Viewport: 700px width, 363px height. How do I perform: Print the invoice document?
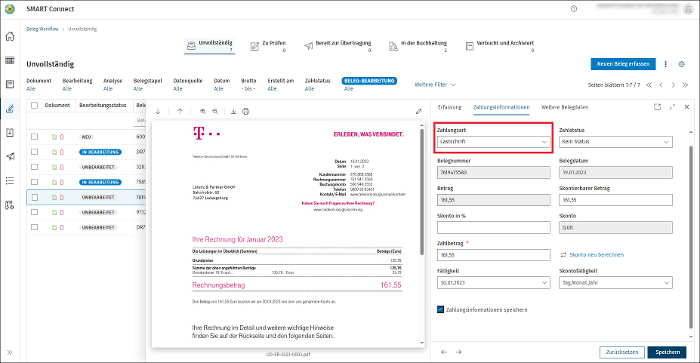246,112
